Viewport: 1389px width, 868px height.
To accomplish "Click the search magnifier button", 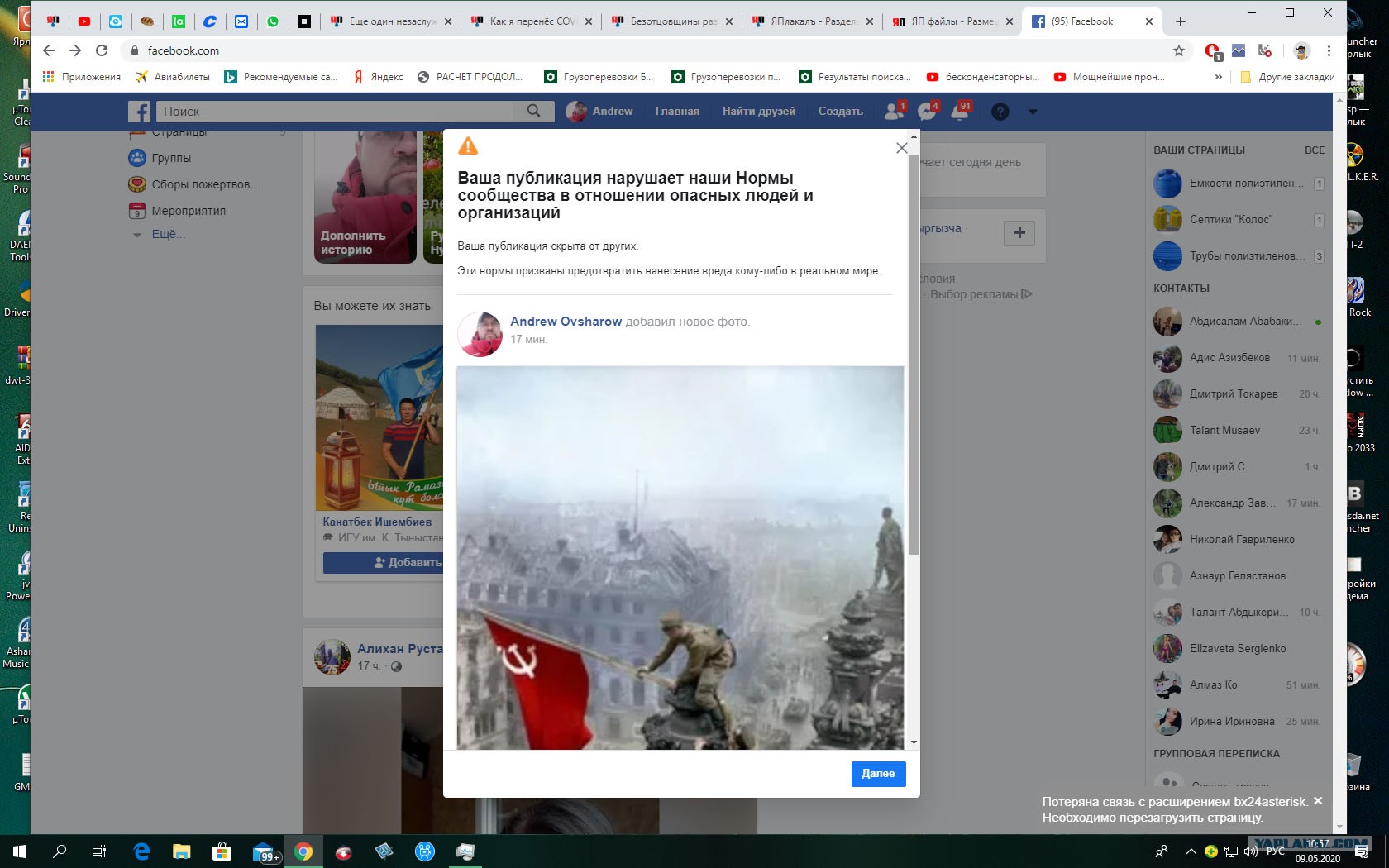I will click(534, 111).
